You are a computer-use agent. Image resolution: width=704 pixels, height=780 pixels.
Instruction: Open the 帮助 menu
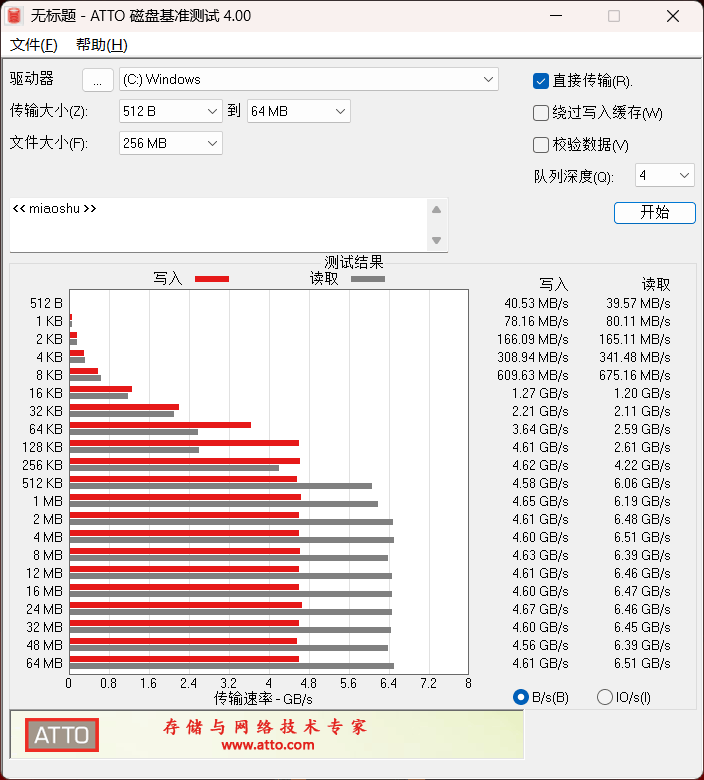tap(101, 45)
